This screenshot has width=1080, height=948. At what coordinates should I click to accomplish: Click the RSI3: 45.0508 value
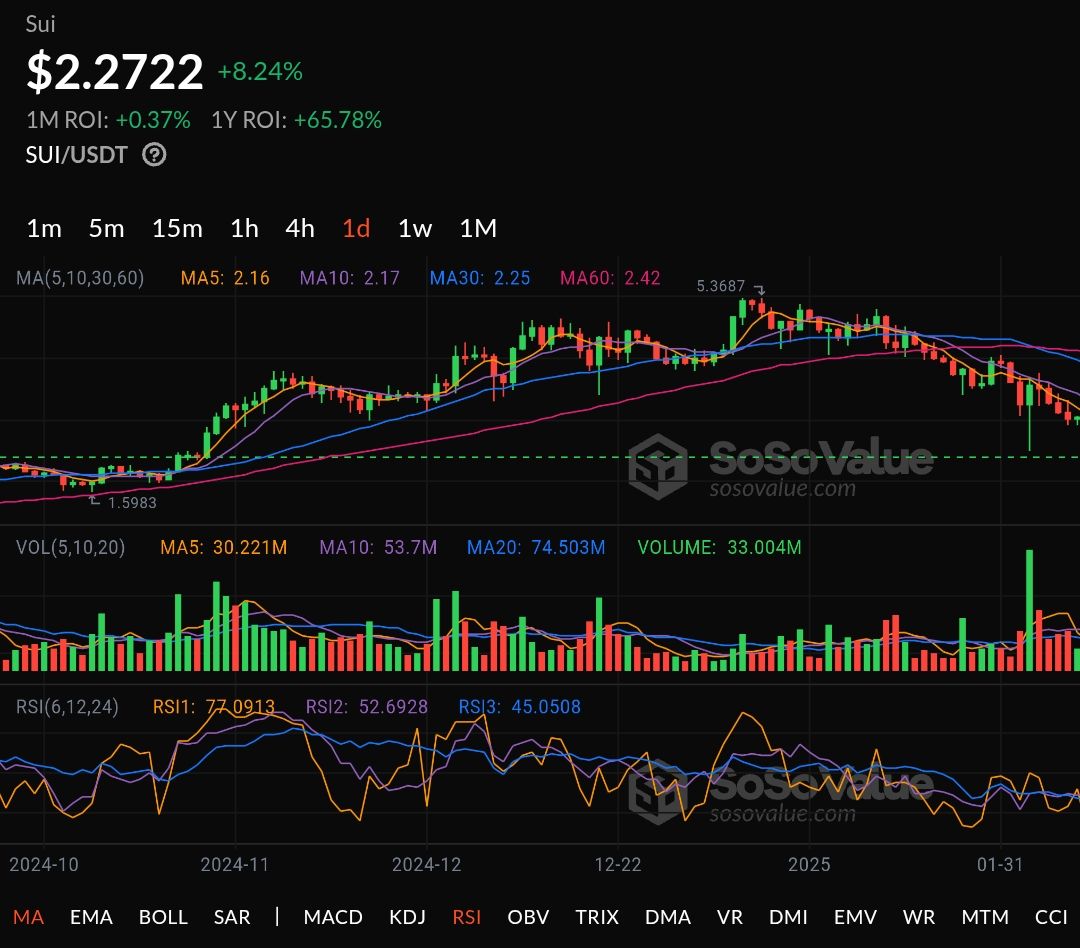tap(519, 706)
